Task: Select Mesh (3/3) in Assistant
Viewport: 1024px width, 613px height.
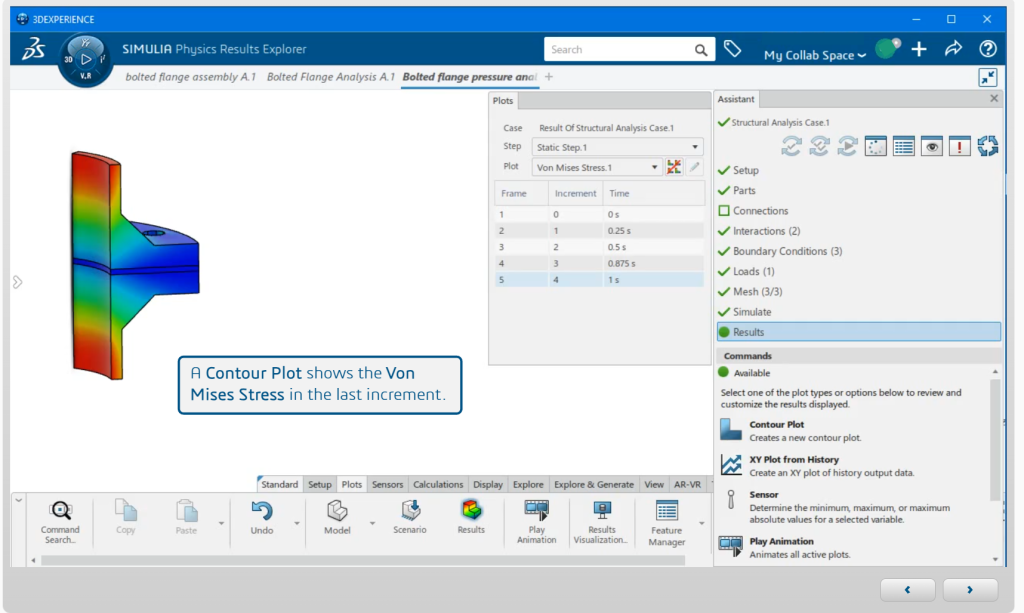Action: [x=757, y=292]
